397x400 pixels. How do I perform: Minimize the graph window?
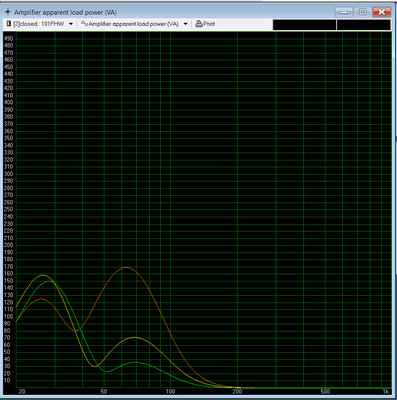344,12
